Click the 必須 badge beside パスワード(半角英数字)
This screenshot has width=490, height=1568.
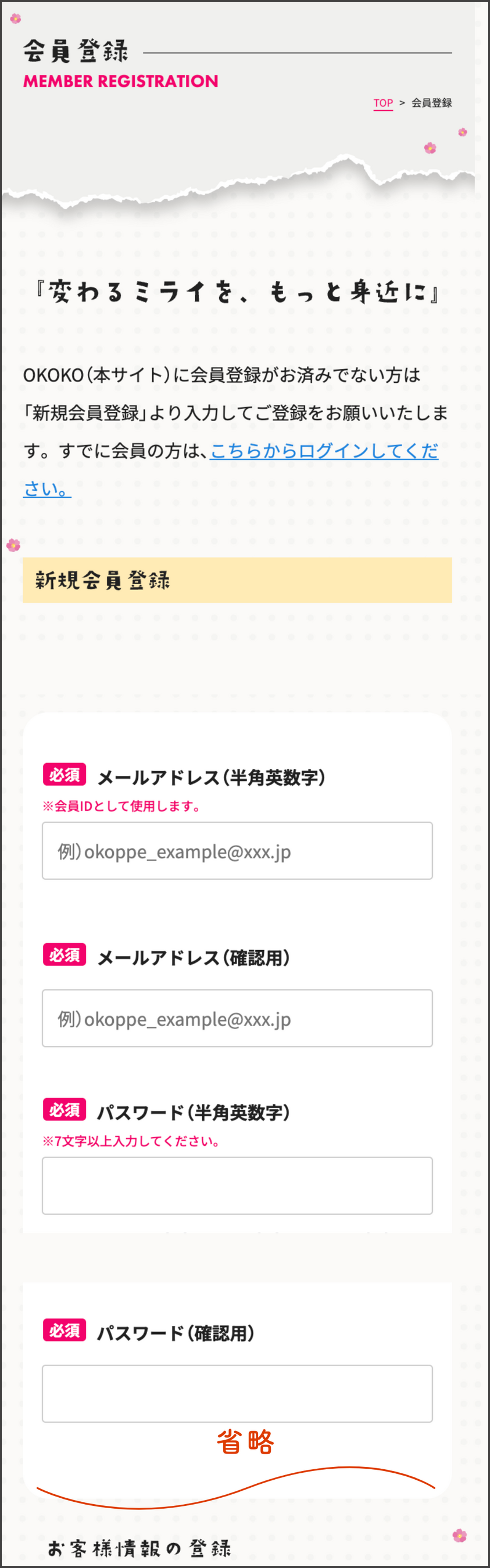tap(64, 1110)
